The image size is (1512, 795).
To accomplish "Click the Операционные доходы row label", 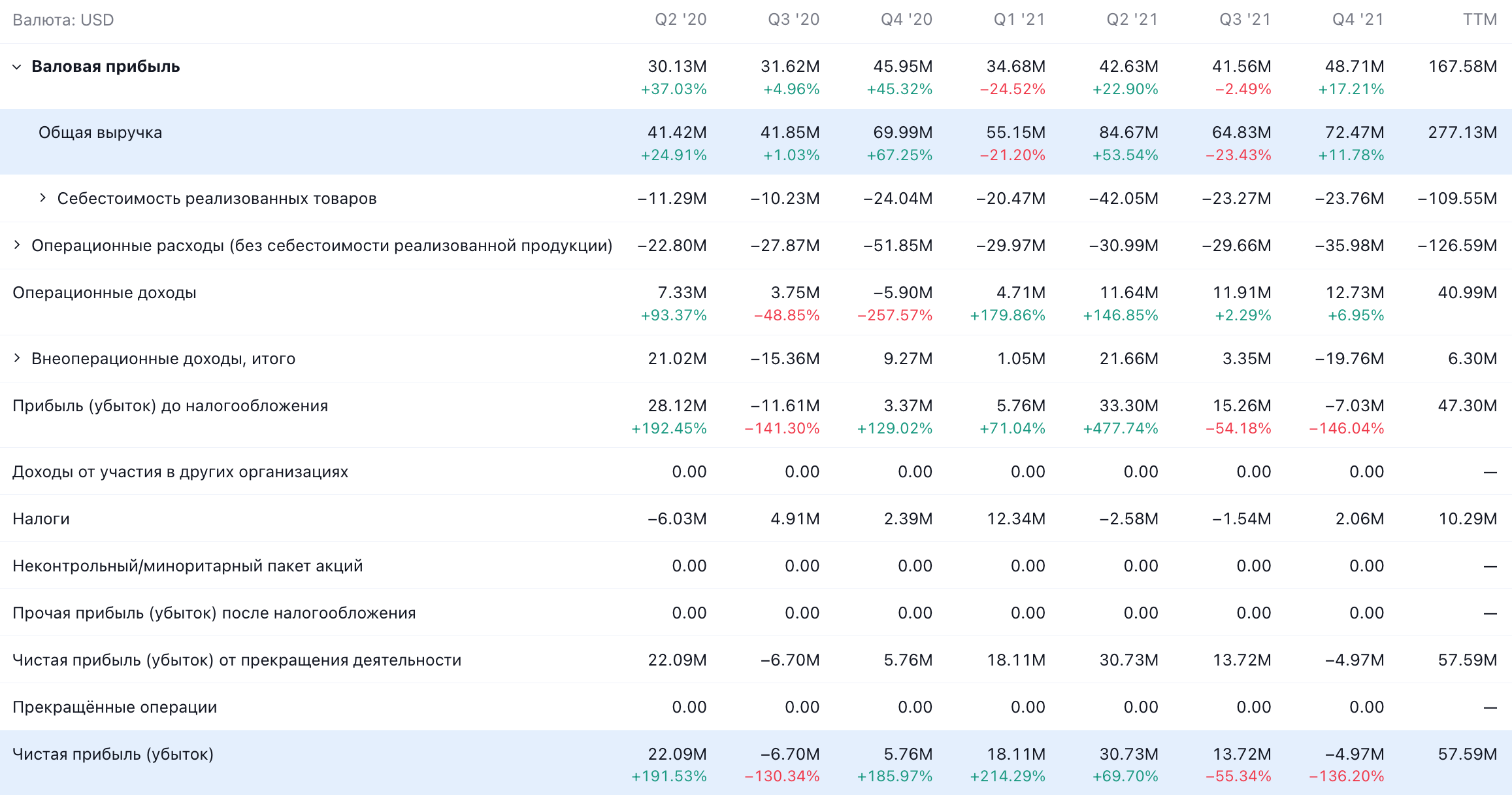I will tap(105, 293).
